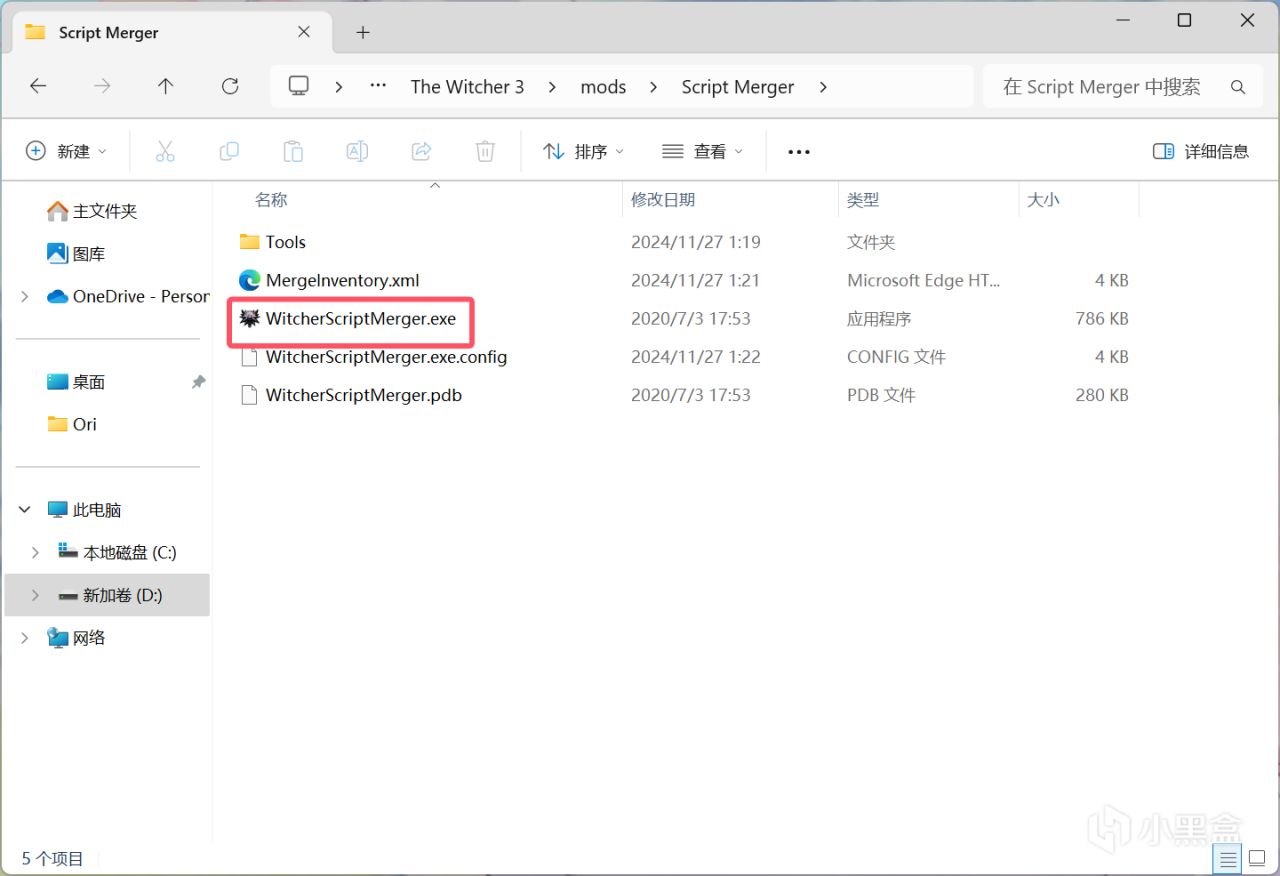Select the WitcherScriptMerger.exe file name

click(361, 319)
